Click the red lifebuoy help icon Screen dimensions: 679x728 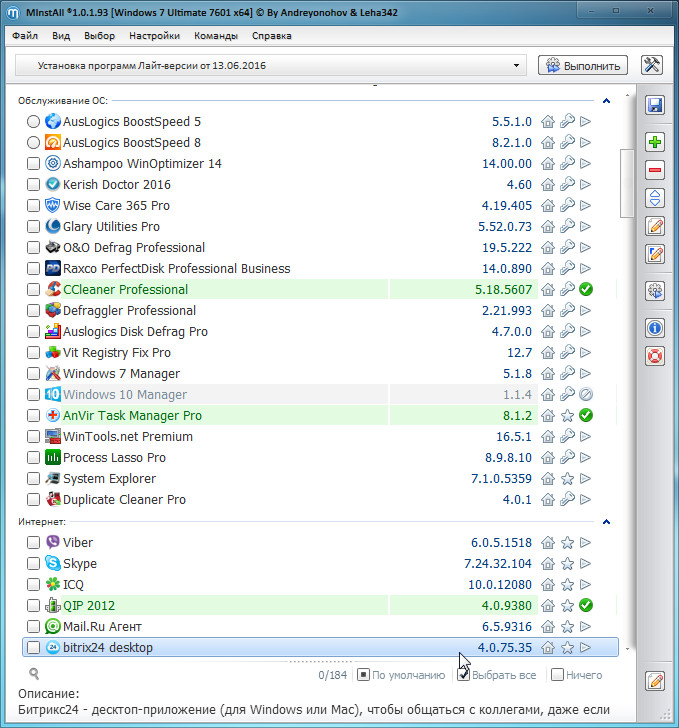[655, 356]
